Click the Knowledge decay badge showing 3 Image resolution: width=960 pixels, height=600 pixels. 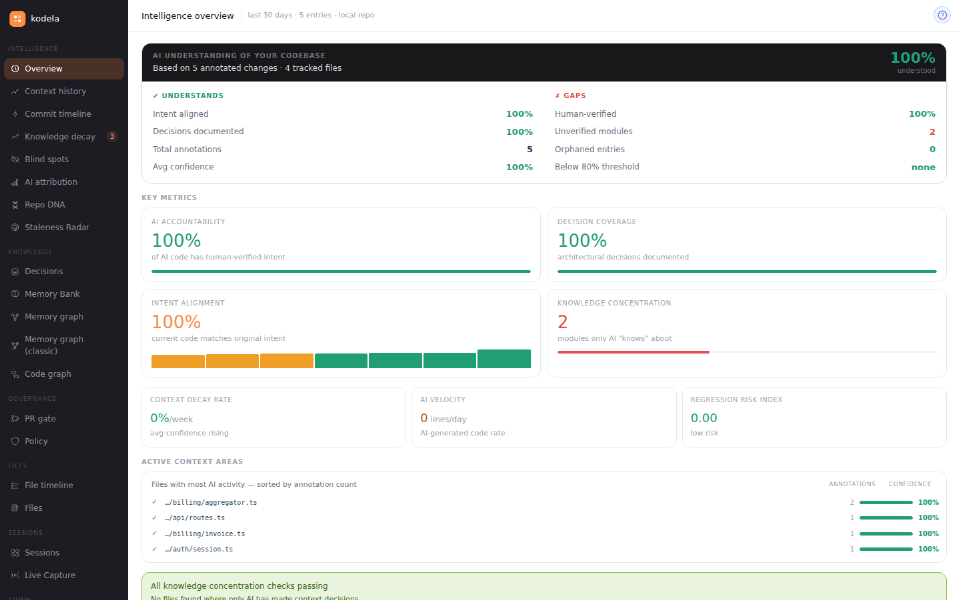(112, 137)
